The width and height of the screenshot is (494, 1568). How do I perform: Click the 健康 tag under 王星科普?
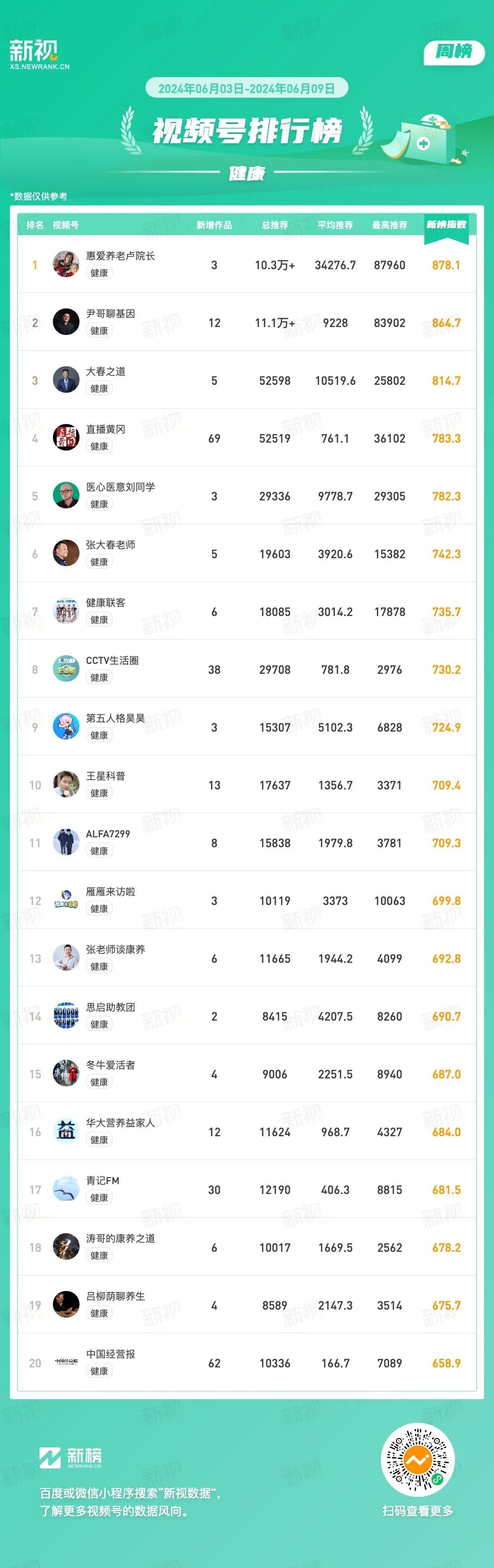99,793
